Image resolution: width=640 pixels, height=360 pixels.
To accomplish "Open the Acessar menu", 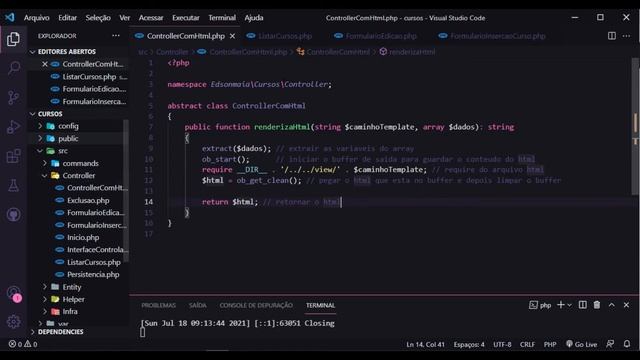I will pos(151,18).
